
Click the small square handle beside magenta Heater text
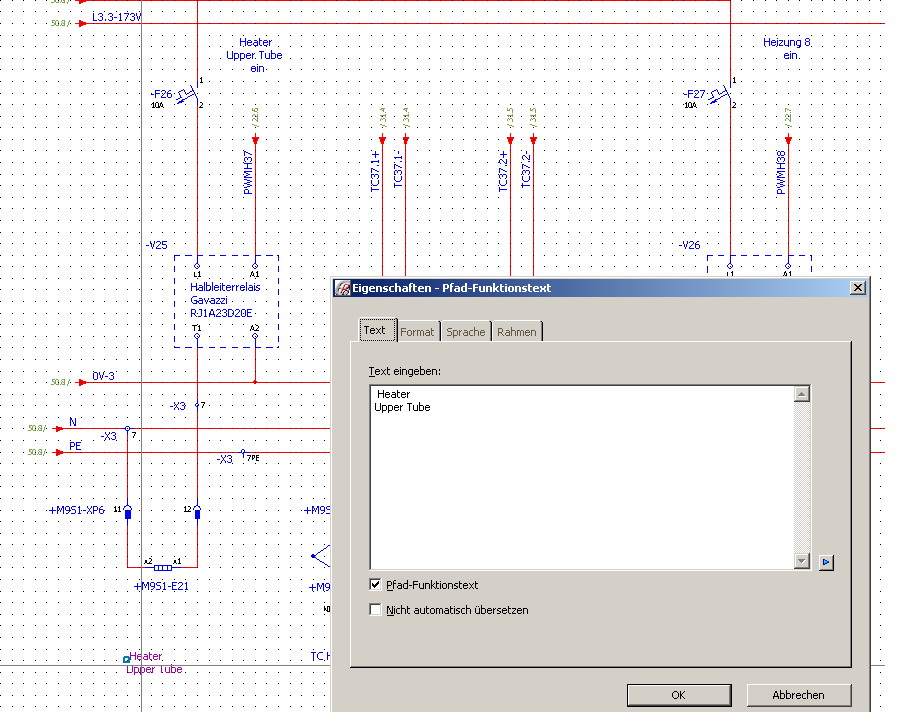(x=126, y=659)
